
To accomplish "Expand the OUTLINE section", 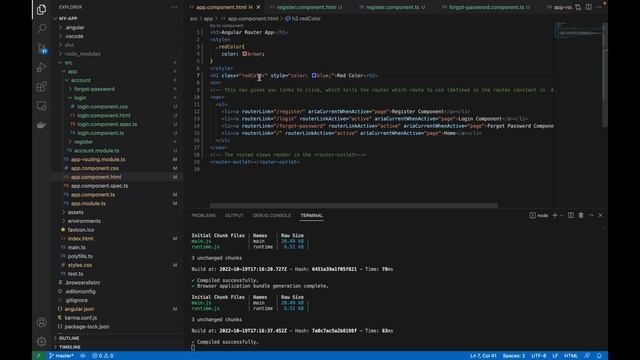I will 69,338.
